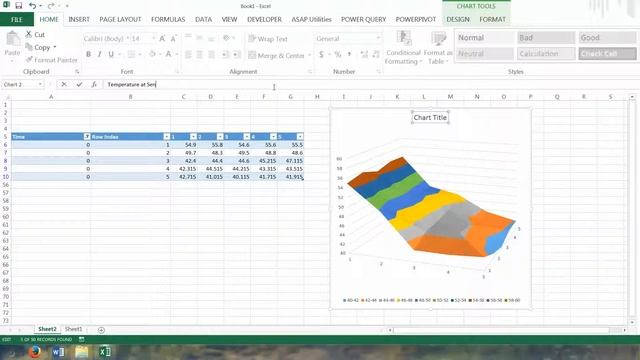Align text to the left
The width and height of the screenshot is (640, 360).
tap(188, 54)
